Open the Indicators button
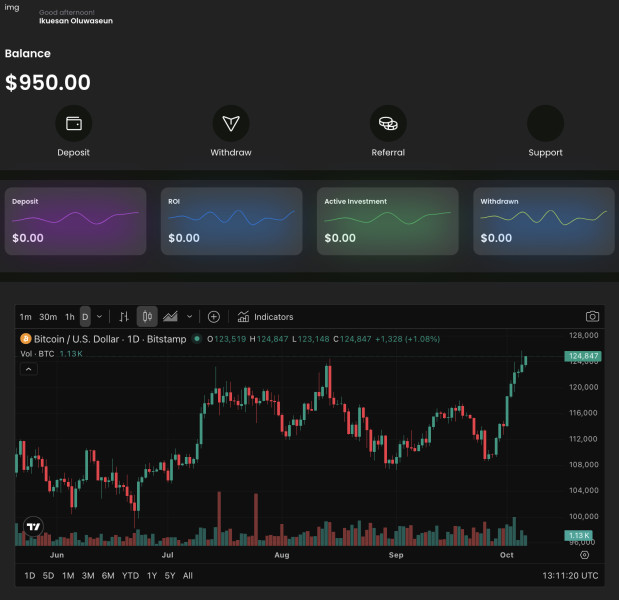 point(265,317)
